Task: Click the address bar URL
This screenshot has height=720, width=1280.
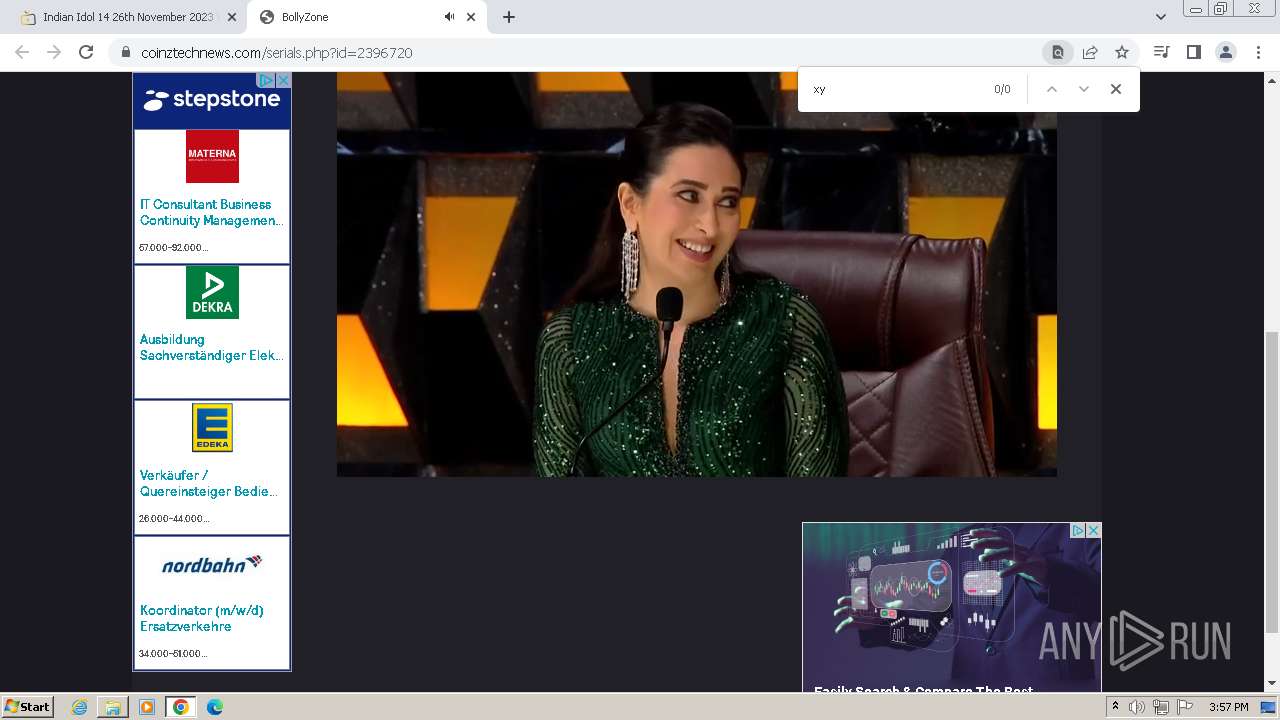Action: (x=277, y=53)
